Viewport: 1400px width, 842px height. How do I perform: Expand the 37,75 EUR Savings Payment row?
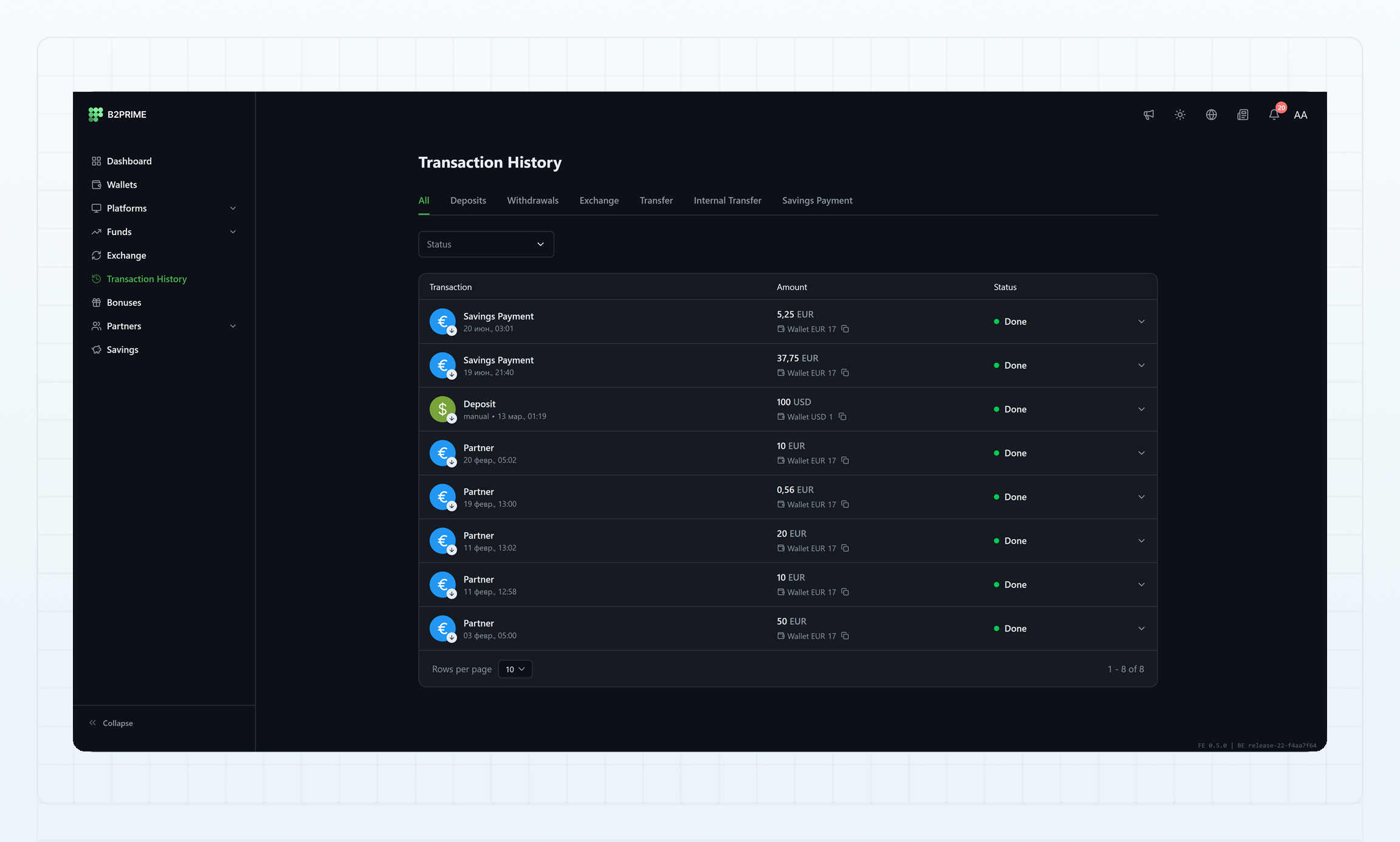[x=1141, y=365]
